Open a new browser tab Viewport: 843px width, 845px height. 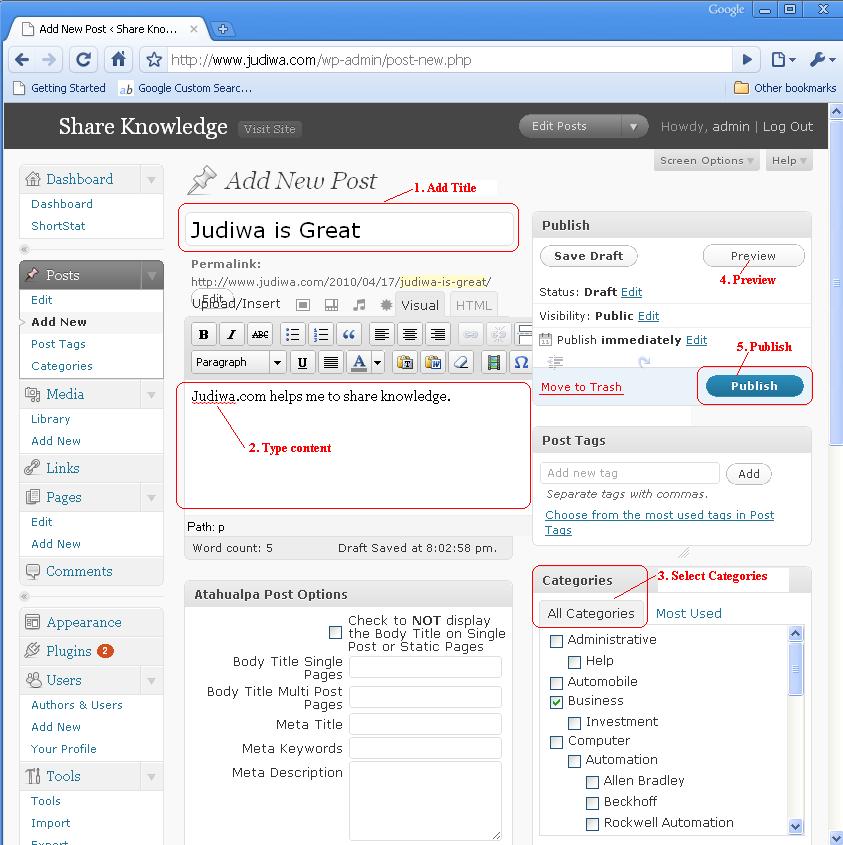point(223,29)
